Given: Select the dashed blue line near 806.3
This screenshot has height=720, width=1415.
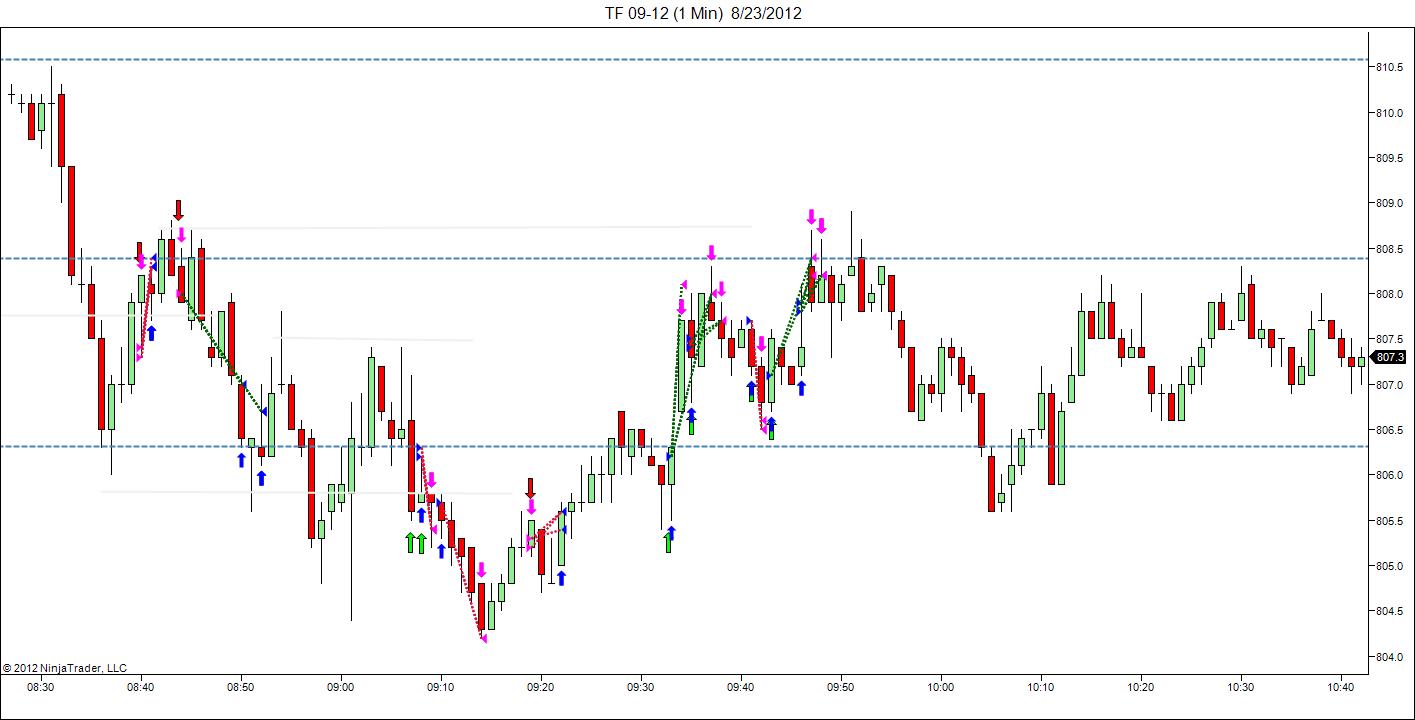Looking at the screenshot, I should [x=684, y=446].
